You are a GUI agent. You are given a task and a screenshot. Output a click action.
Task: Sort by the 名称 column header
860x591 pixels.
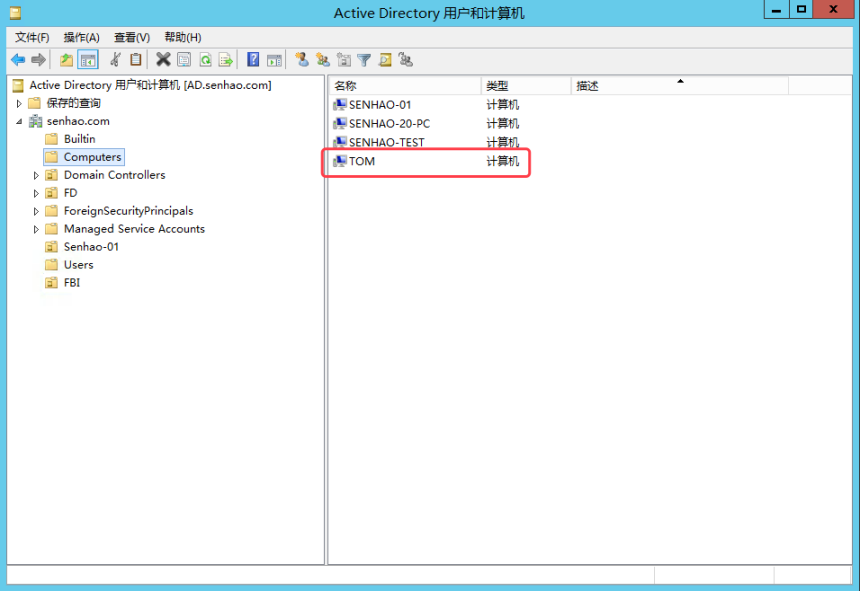(x=405, y=86)
